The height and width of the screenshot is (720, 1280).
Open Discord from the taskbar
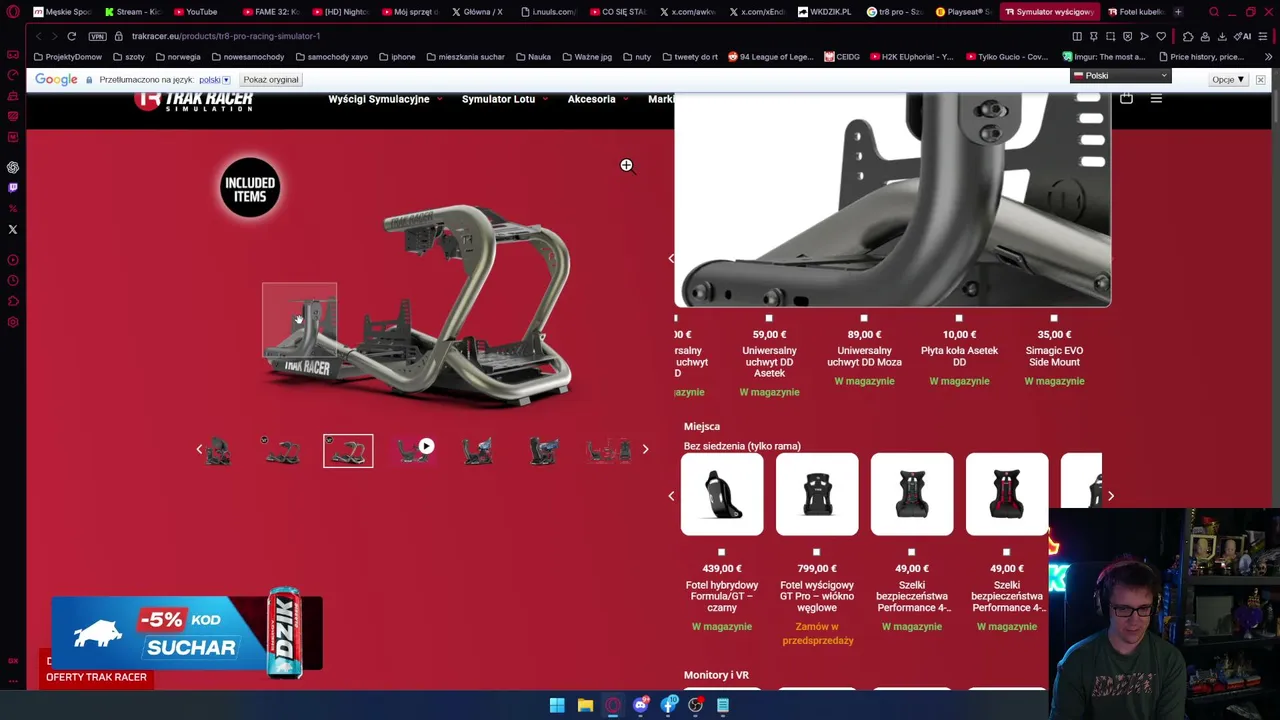(x=641, y=705)
